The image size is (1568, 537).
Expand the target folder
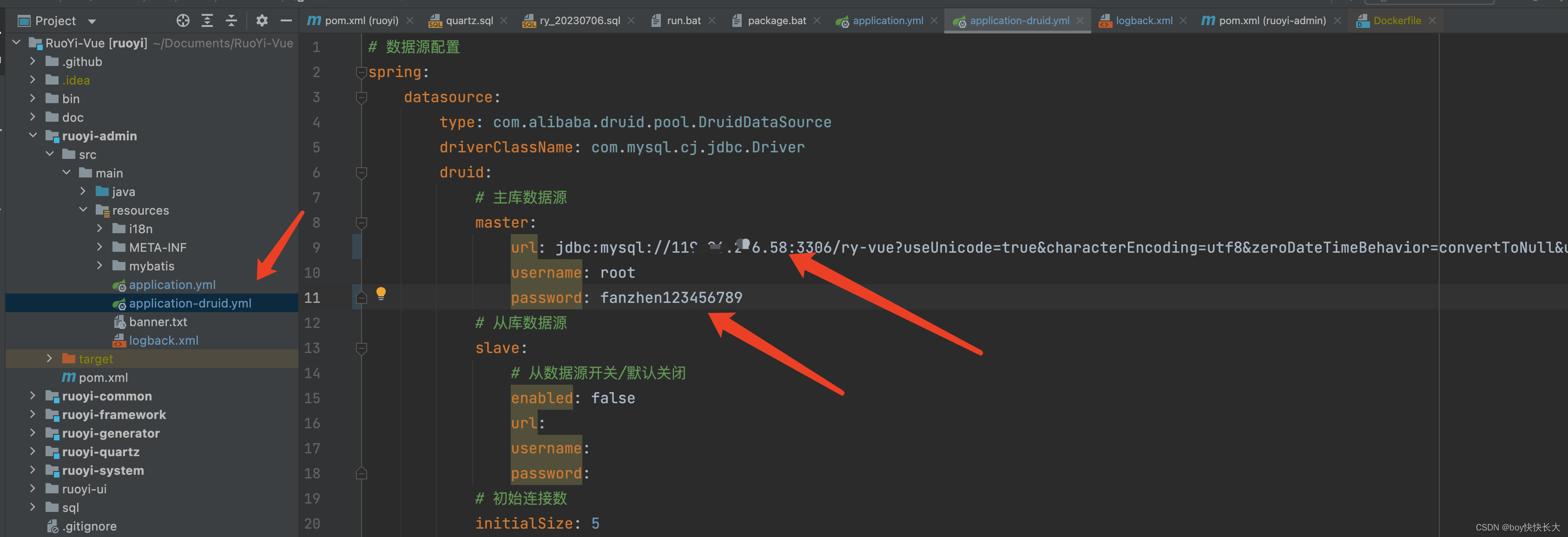point(50,359)
